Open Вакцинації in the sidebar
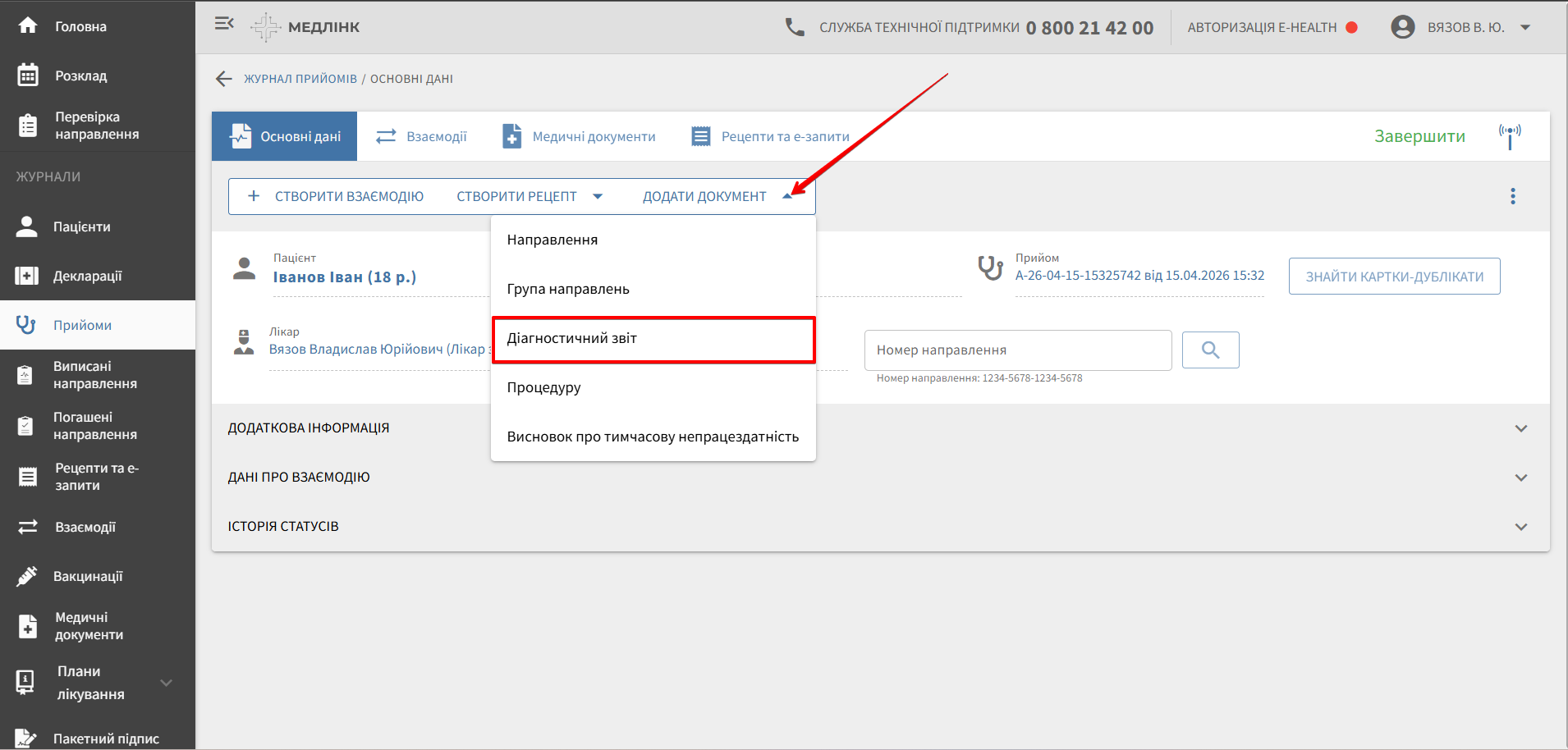This screenshot has width=1568, height=750. 88,576
